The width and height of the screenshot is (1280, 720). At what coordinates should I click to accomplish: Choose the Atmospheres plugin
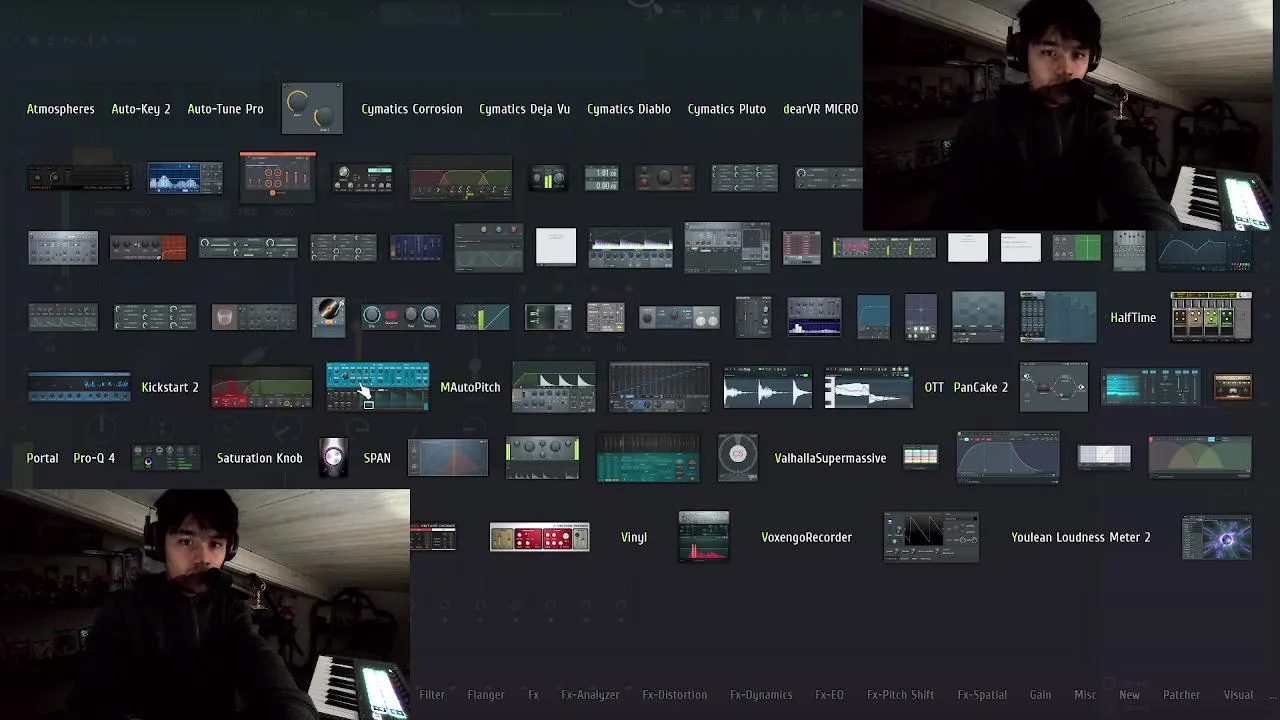tap(61, 109)
